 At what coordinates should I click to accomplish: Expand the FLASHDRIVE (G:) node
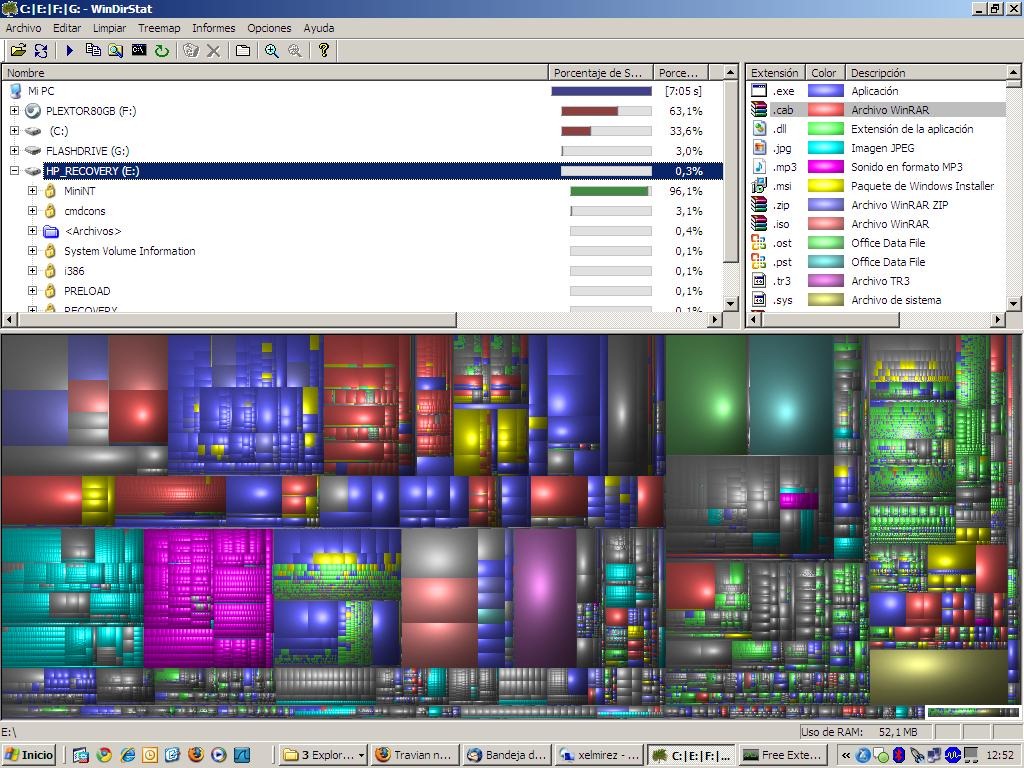tap(14, 151)
